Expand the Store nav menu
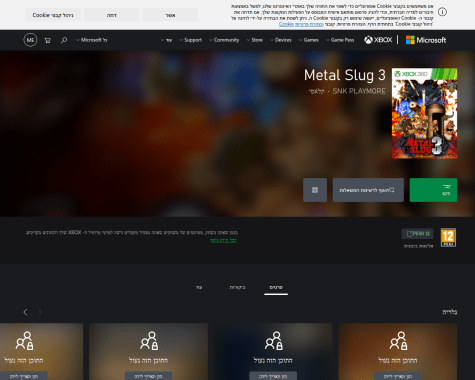 point(255,40)
